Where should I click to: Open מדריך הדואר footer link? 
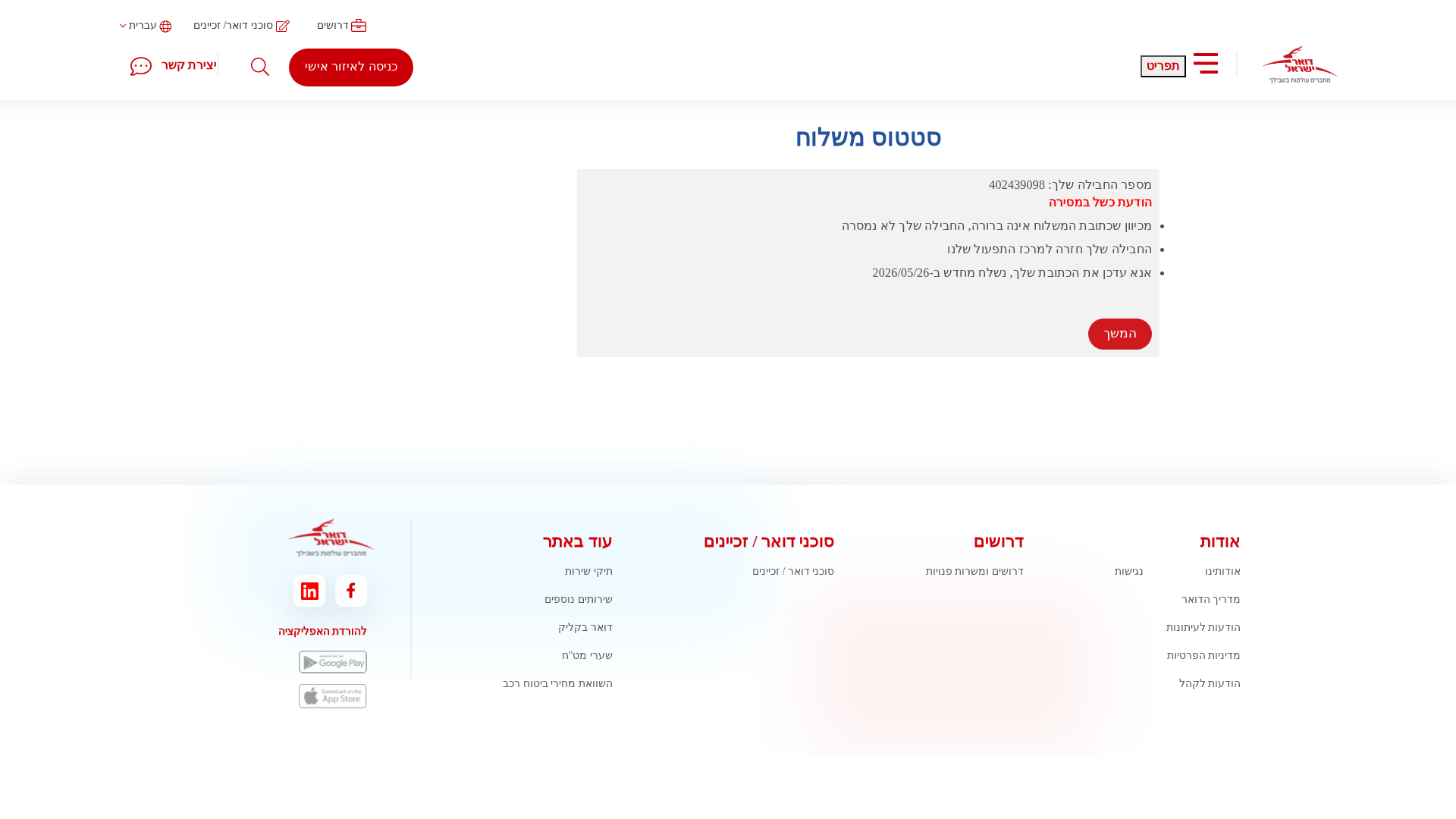1210,600
